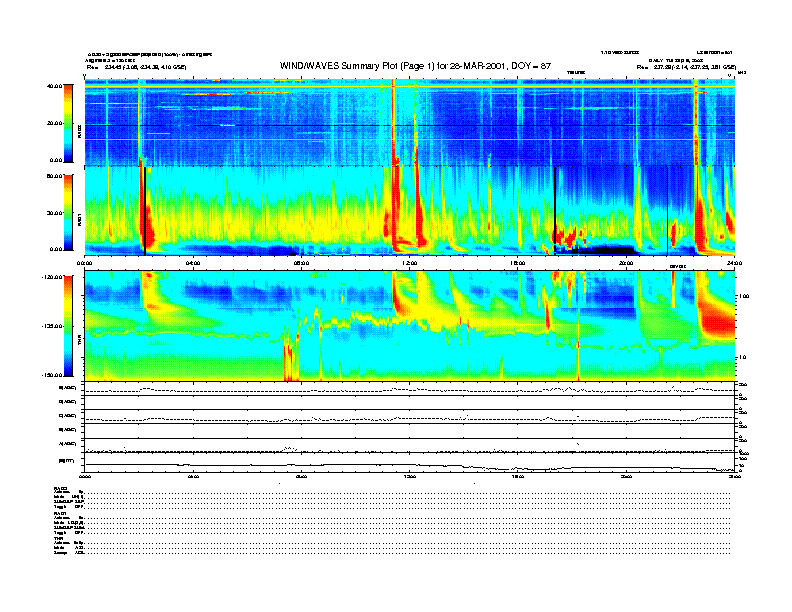Click the 60.00 color scale label
The width and height of the screenshot is (792, 612).
(x=54, y=176)
